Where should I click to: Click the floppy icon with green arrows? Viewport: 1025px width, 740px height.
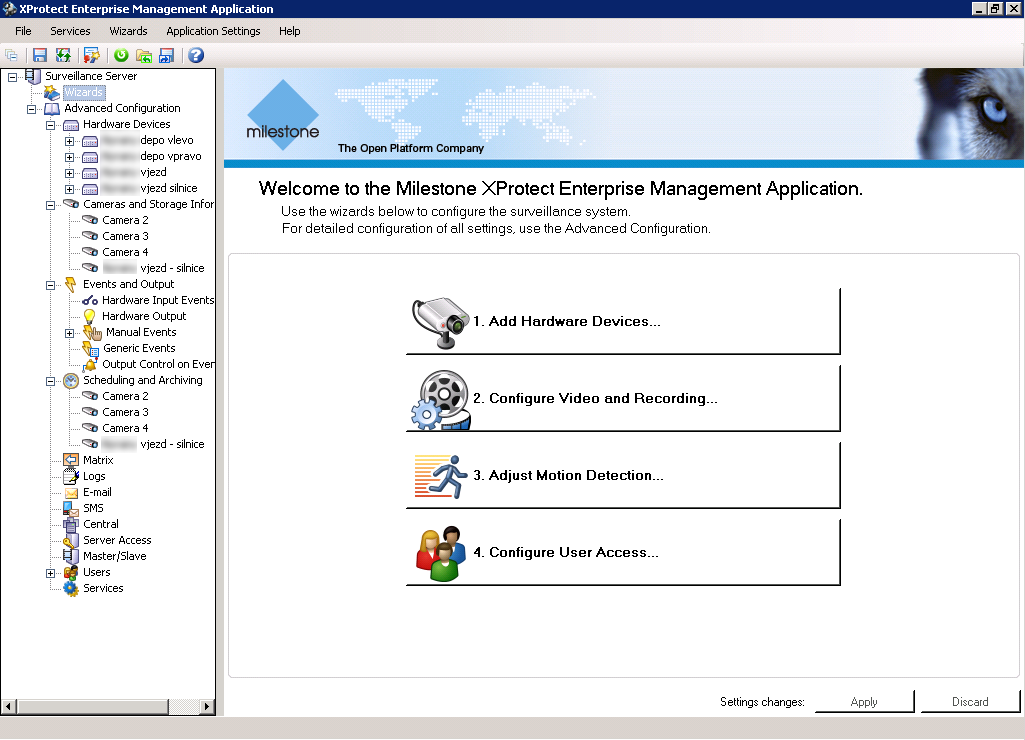[x=63, y=56]
